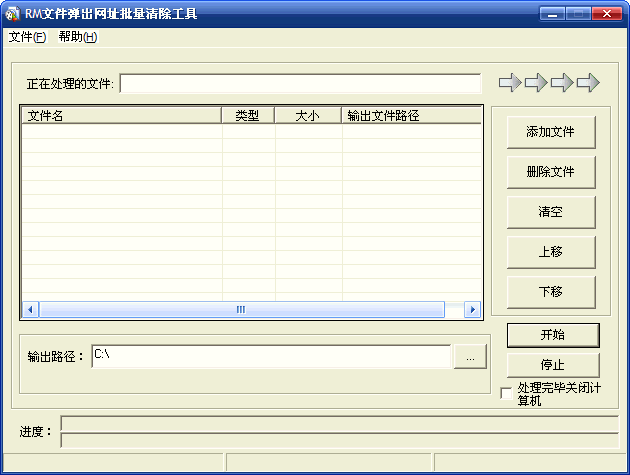The width and height of the screenshot is (630, 475).
Task: Open the 帮助(H) menu
Action: point(78,37)
